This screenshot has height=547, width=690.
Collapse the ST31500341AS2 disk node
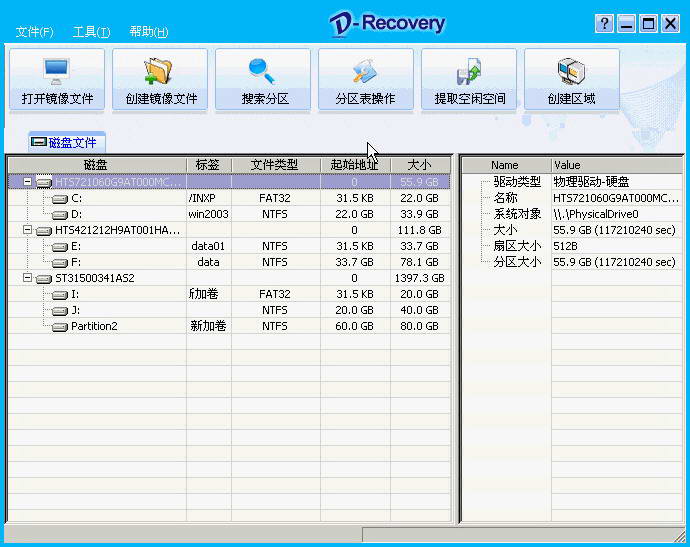click(27, 278)
